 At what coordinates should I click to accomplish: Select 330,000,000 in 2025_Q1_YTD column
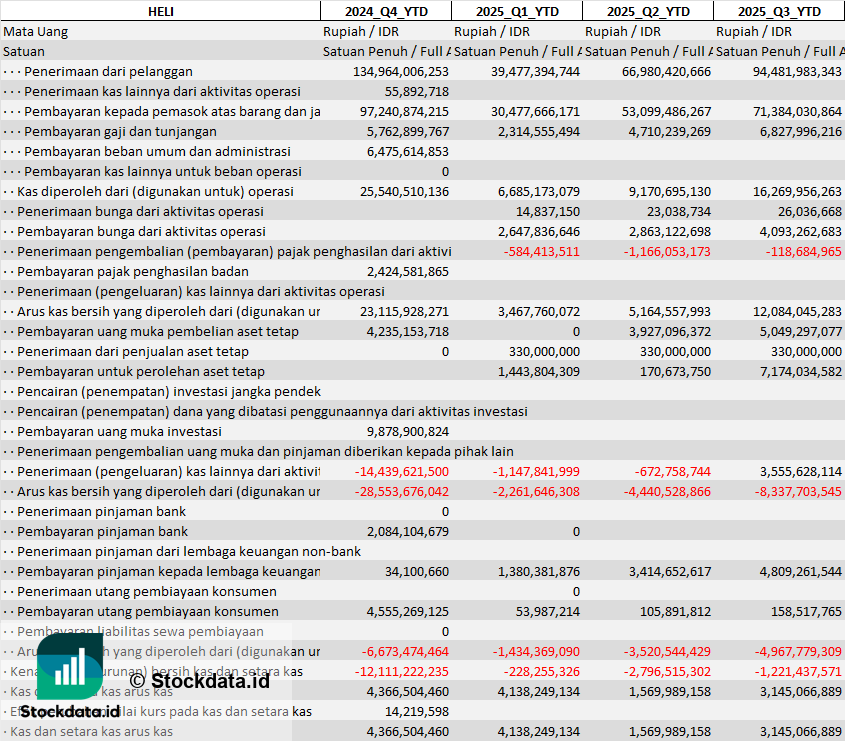544,351
